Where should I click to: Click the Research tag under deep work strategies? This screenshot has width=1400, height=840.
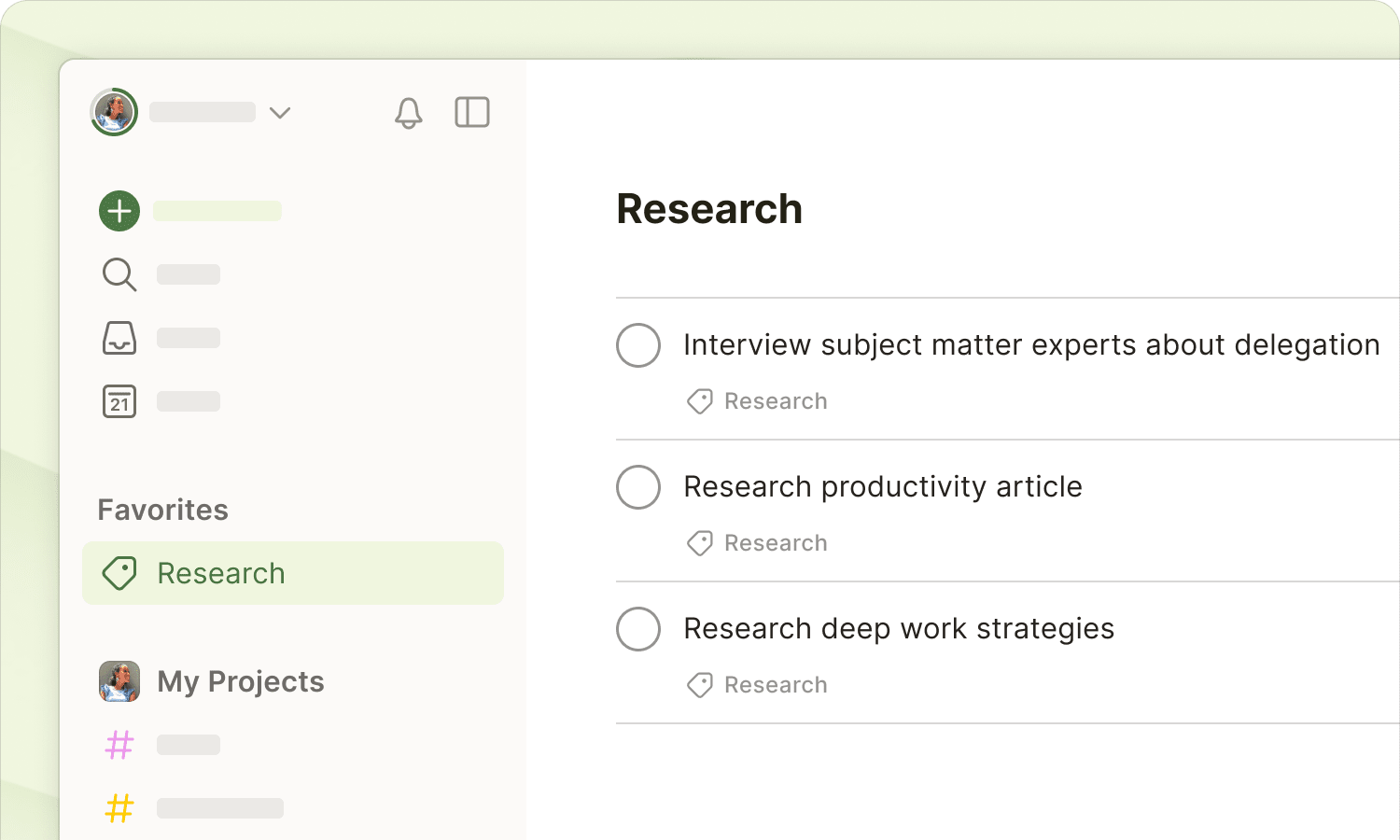click(x=756, y=684)
